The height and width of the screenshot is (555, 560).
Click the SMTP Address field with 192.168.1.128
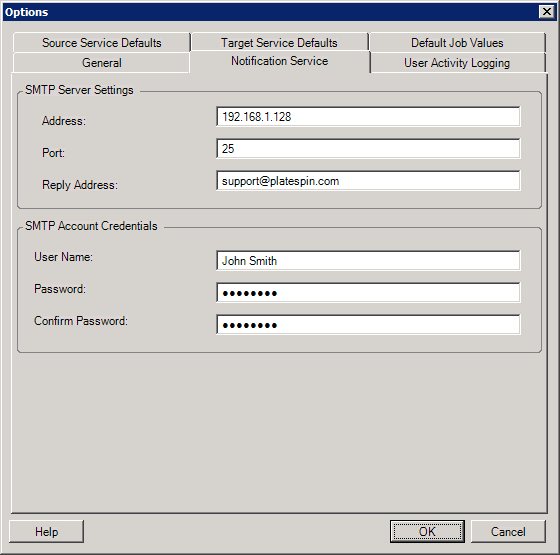click(x=368, y=117)
